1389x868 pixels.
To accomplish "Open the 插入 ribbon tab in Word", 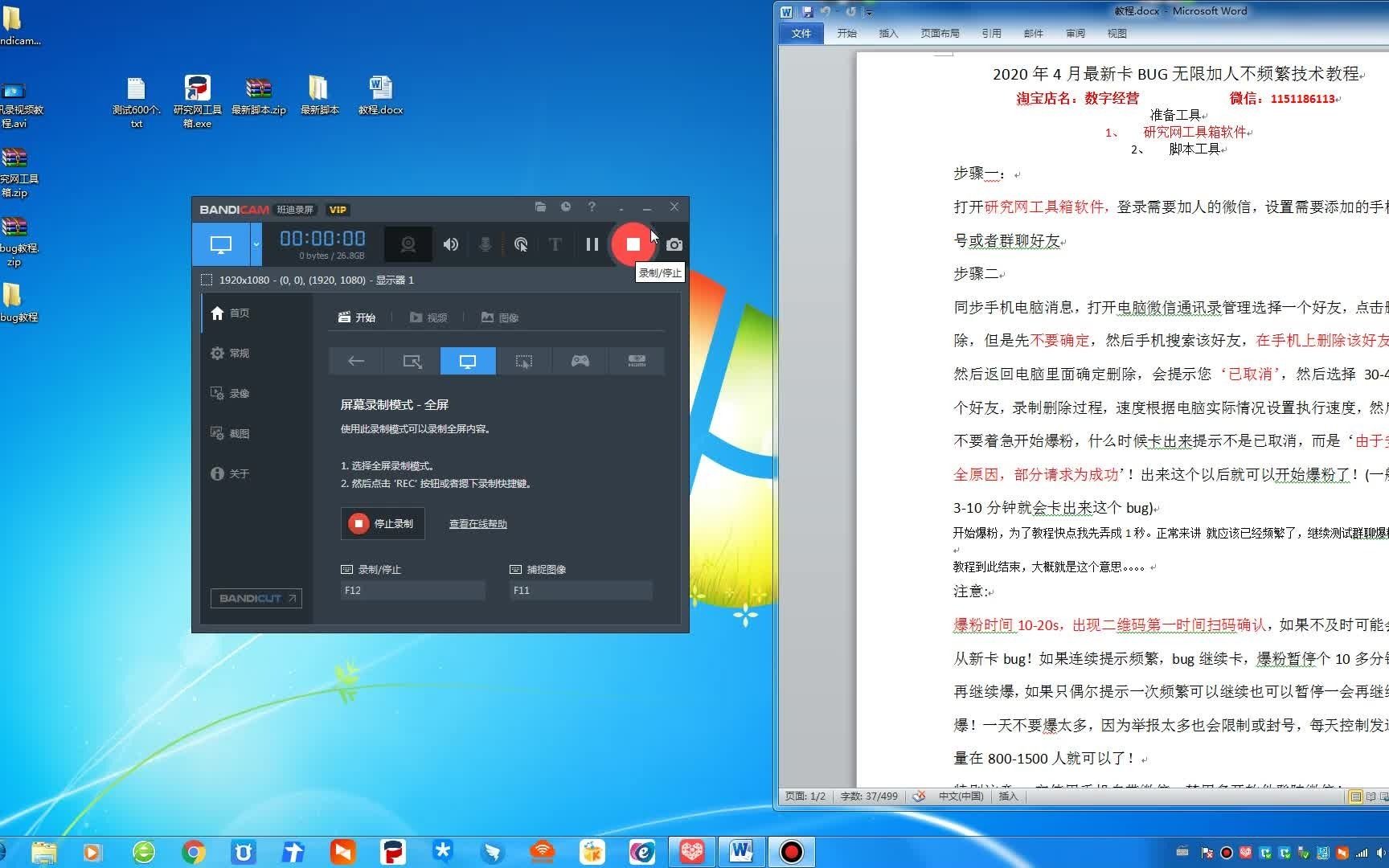I will coord(888,33).
